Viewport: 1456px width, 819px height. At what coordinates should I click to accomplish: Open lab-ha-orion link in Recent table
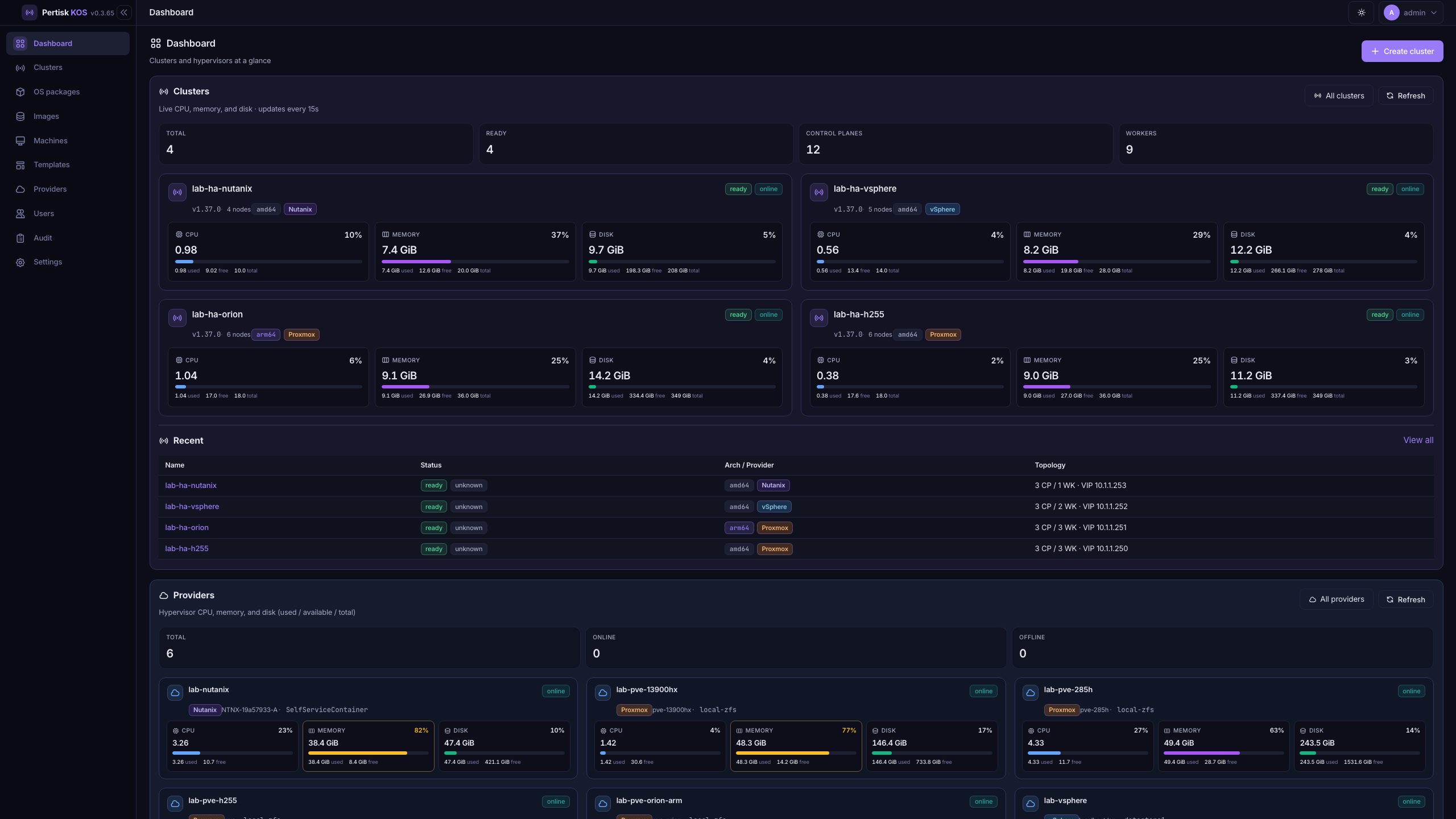click(x=187, y=528)
